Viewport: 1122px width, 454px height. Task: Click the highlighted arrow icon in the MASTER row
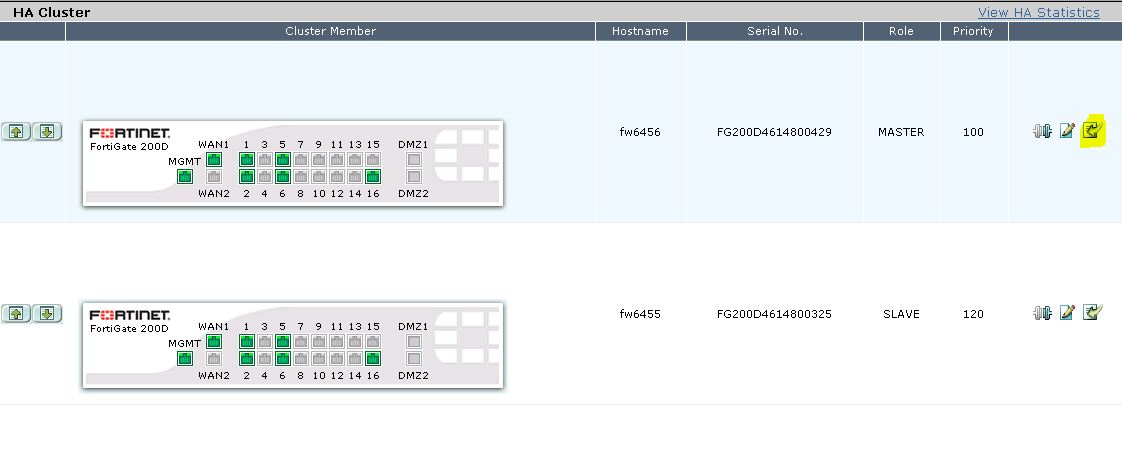(1092, 130)
